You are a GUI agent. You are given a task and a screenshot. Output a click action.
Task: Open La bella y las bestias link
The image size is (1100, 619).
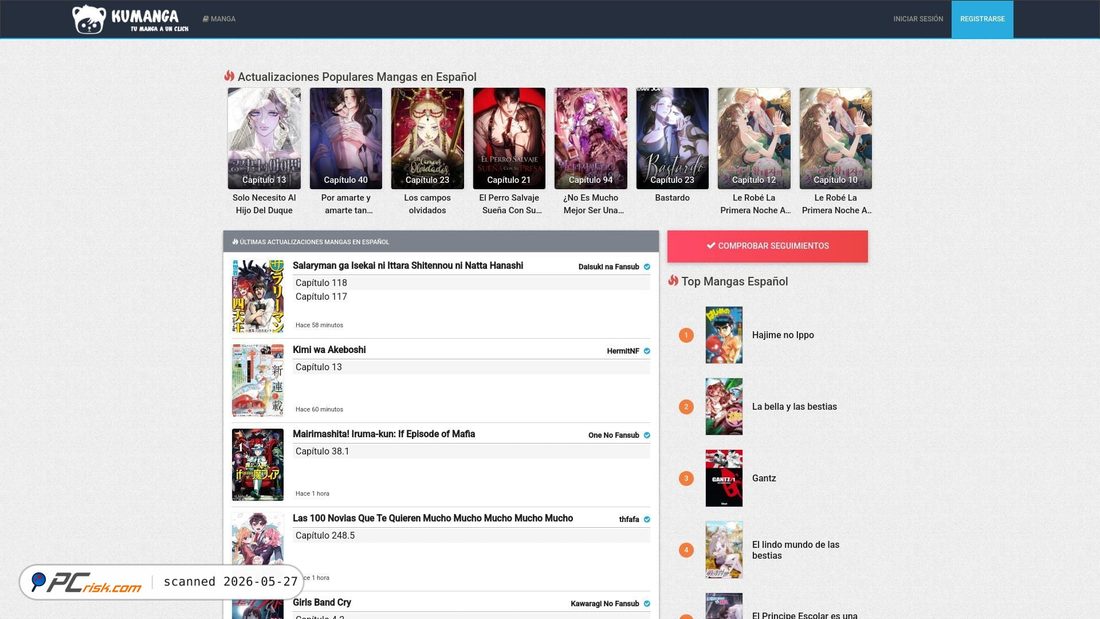tap(794, 406)
